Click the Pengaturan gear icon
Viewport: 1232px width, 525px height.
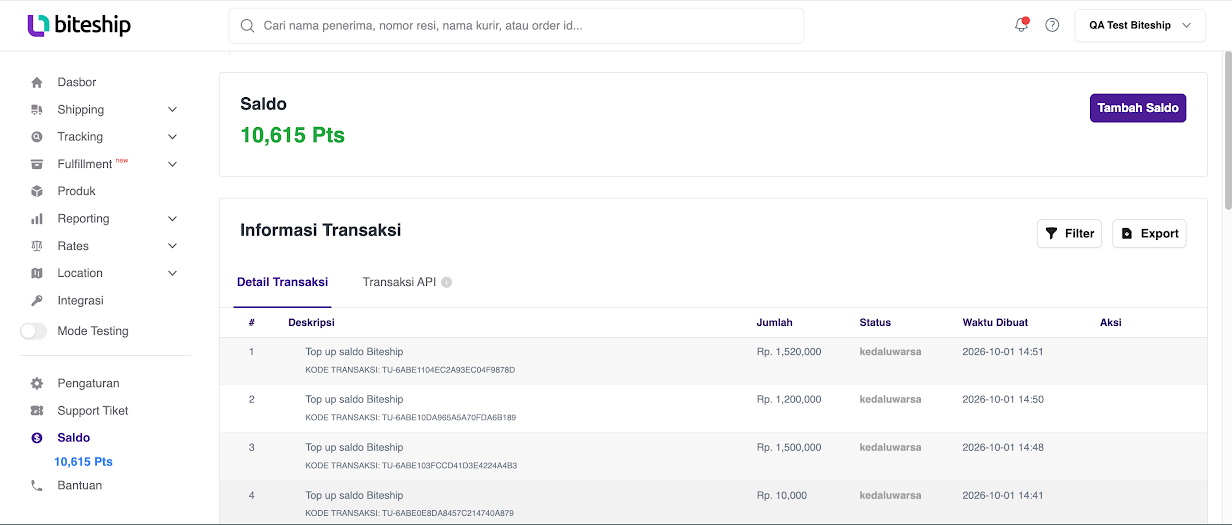coord(37,383)
